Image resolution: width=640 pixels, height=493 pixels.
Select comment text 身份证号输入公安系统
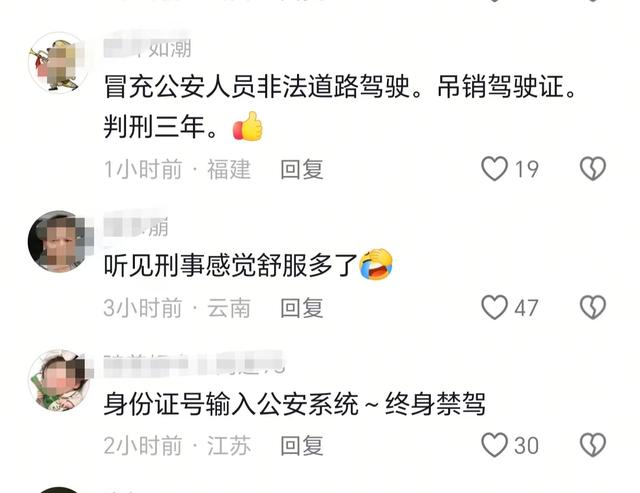231,404
